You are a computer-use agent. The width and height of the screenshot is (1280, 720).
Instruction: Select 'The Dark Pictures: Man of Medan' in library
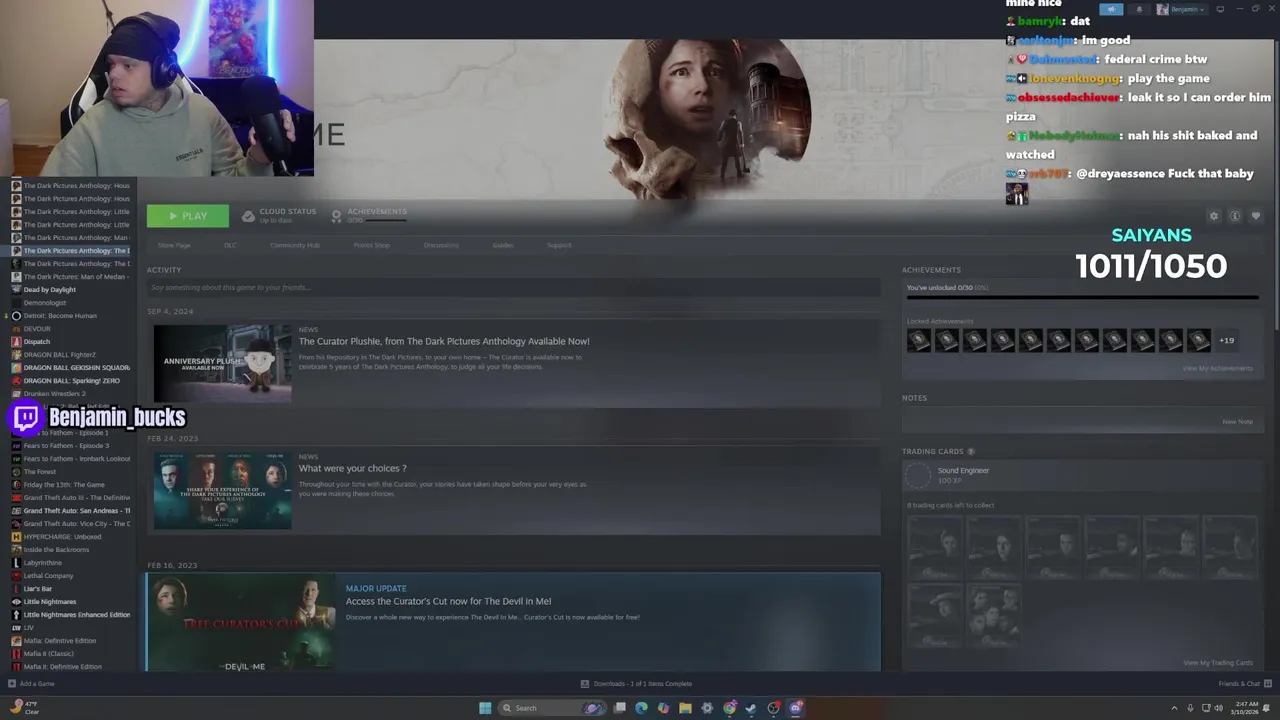pyautogui.click(x=76, y=277)
